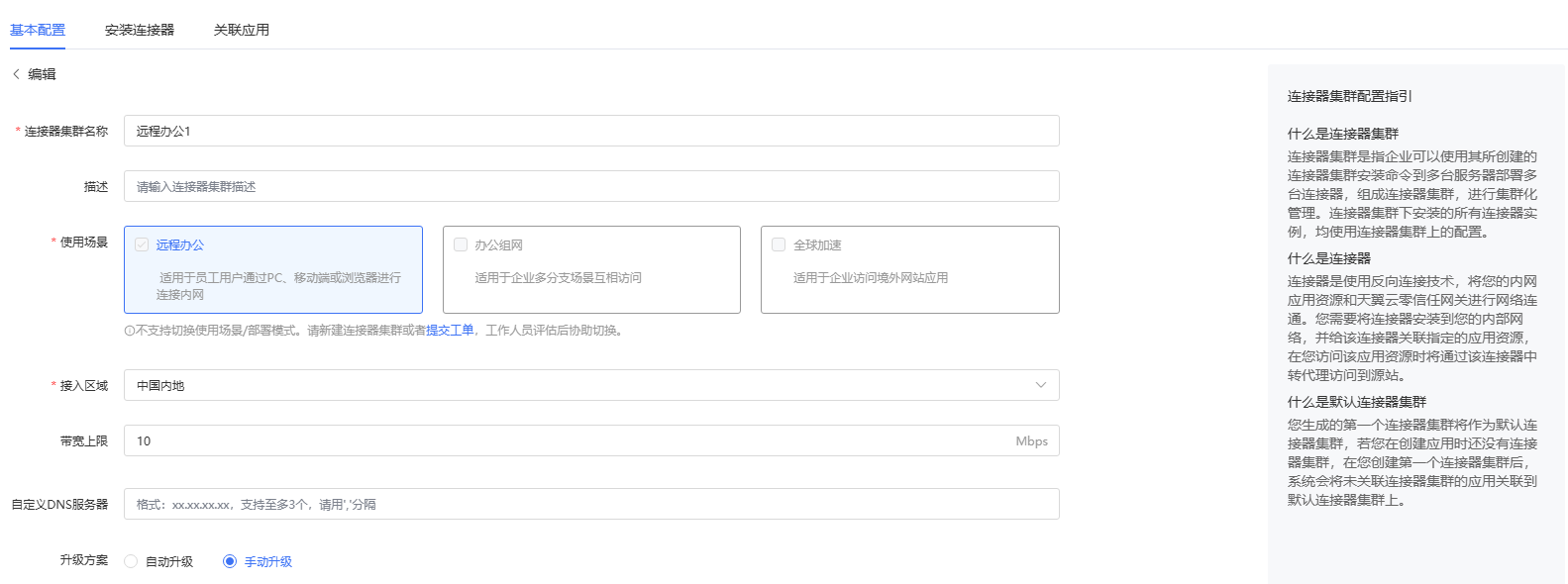The height and width of the screenshot is (584, 1568).
Task: Click the 升级方案 field label
Action: pos(84,560)
